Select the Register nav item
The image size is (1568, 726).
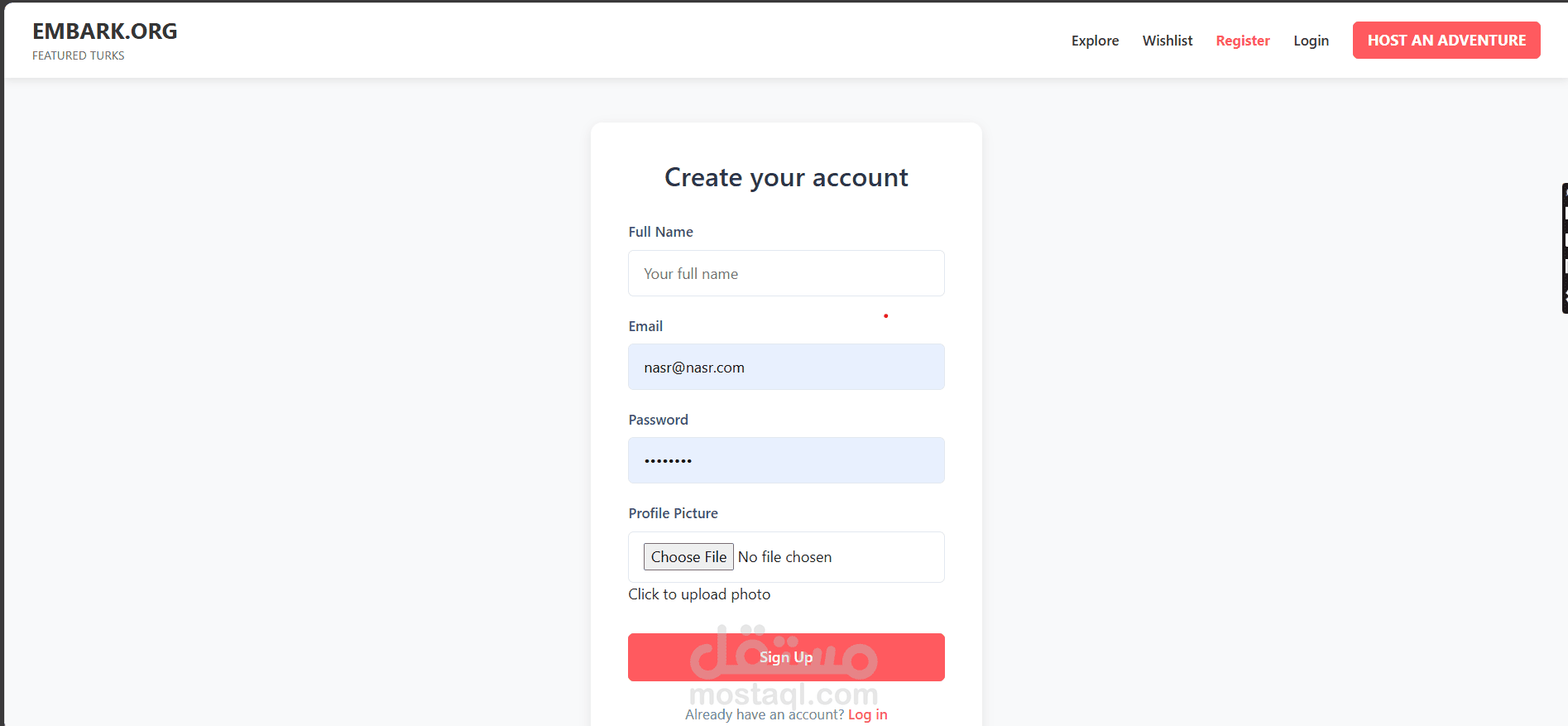click(x=1242, y=41)
